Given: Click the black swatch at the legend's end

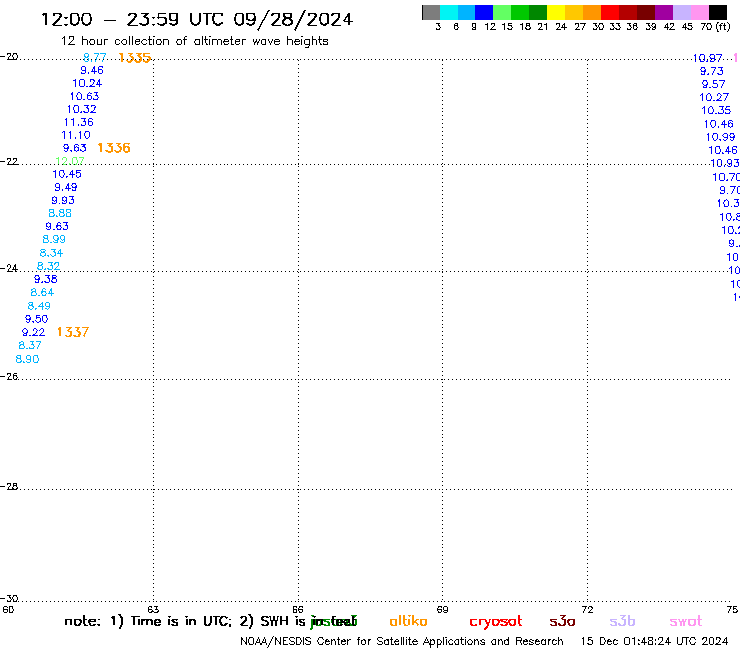Looking at the screenshot, I should point(718,12).
